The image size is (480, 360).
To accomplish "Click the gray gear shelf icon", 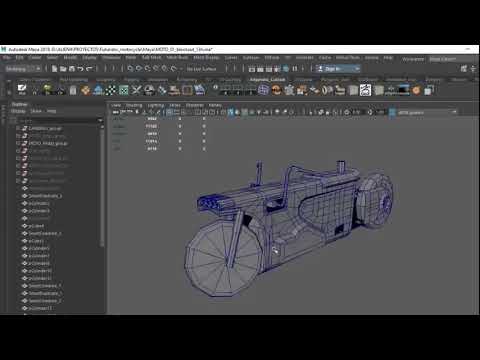I will 289,89.
